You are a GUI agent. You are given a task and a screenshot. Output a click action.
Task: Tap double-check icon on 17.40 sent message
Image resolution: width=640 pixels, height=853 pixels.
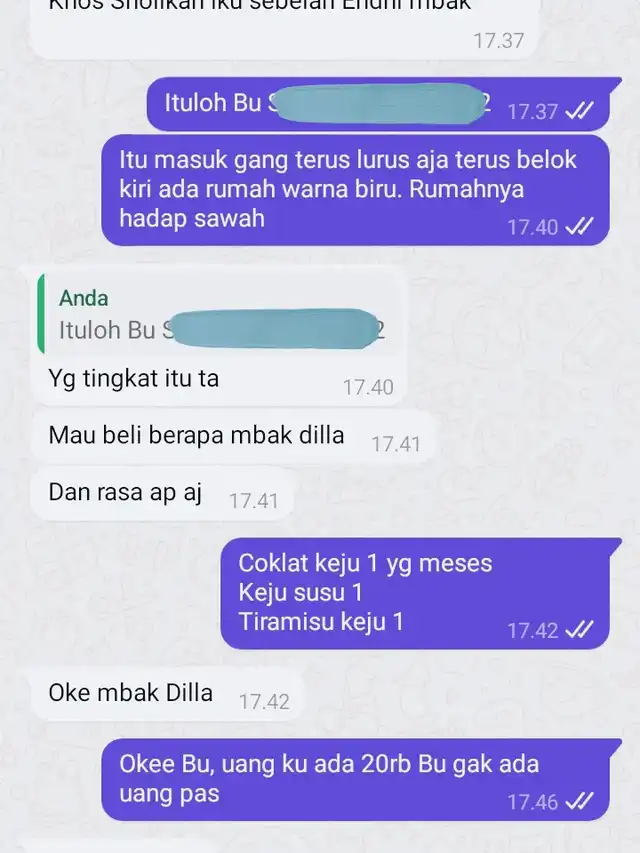click(579, 226)
